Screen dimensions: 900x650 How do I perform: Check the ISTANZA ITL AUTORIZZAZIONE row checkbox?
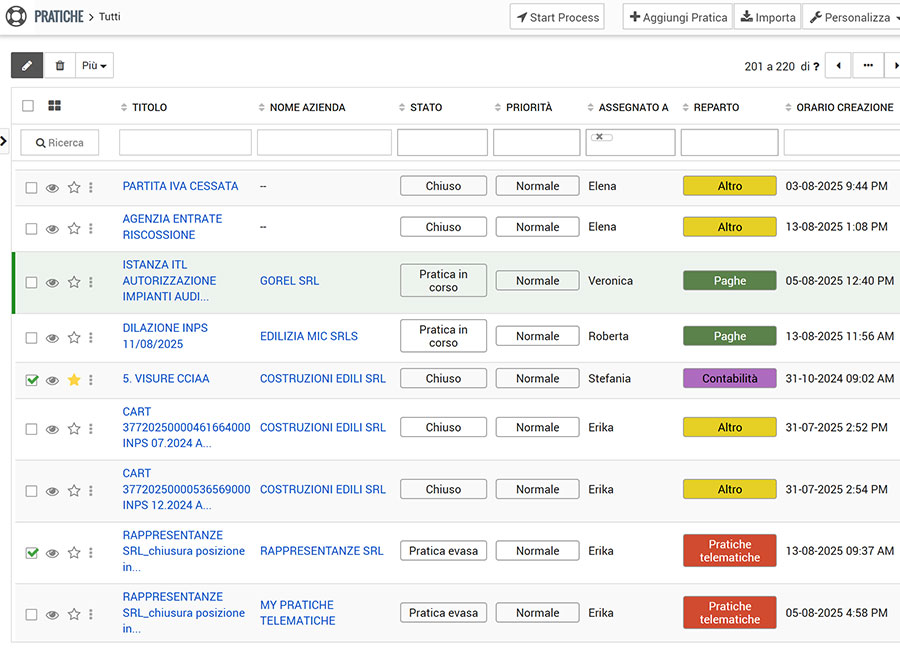[31, 283]
